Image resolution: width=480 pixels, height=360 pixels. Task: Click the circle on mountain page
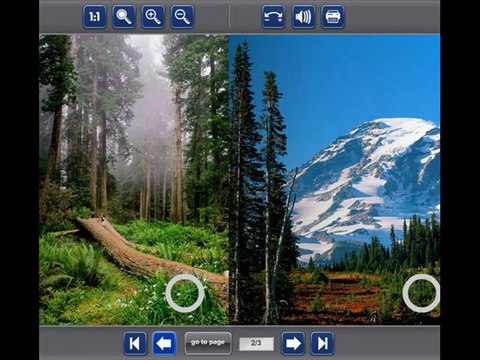[421, 293]
